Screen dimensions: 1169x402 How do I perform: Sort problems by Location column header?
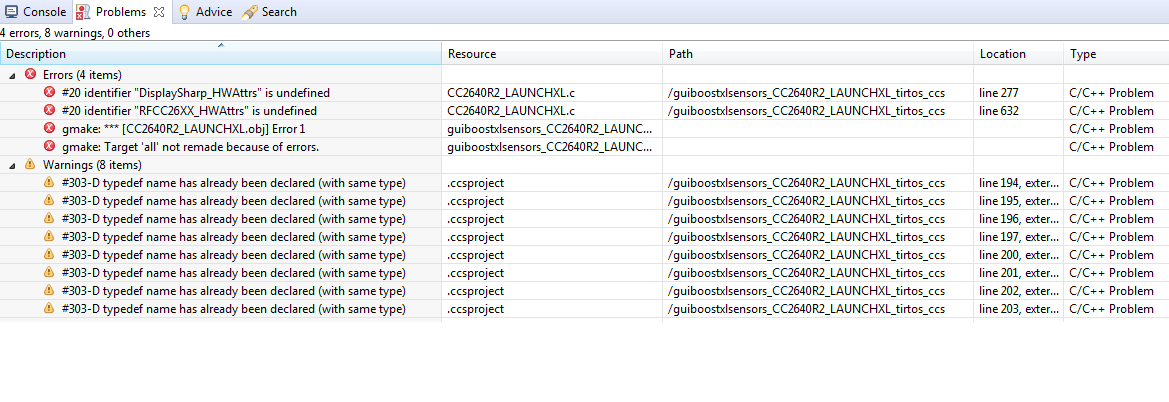pyautogui.click(x=1002, y=54)
